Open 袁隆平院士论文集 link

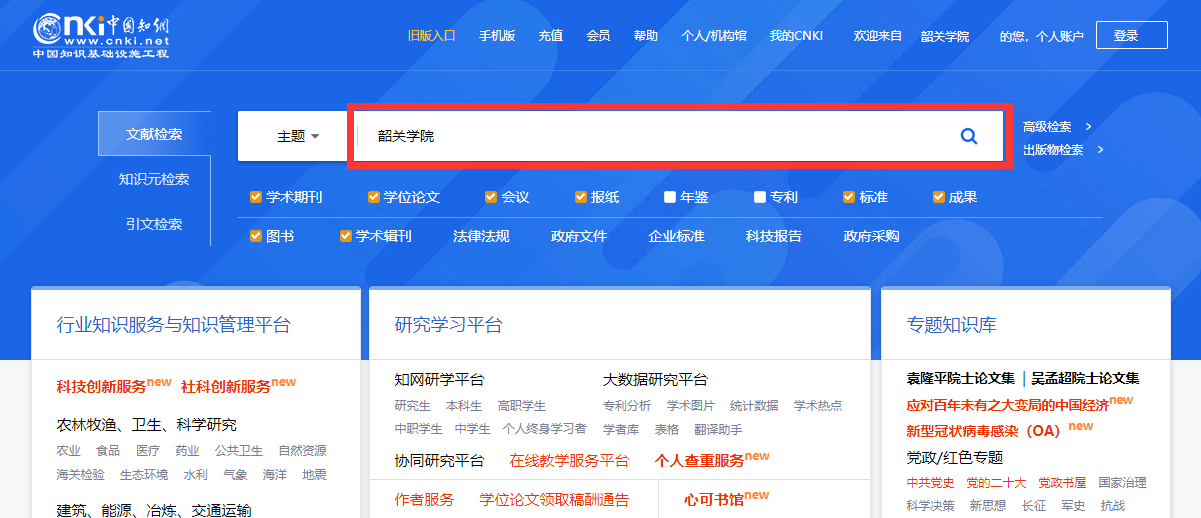(x=961, y=378)
